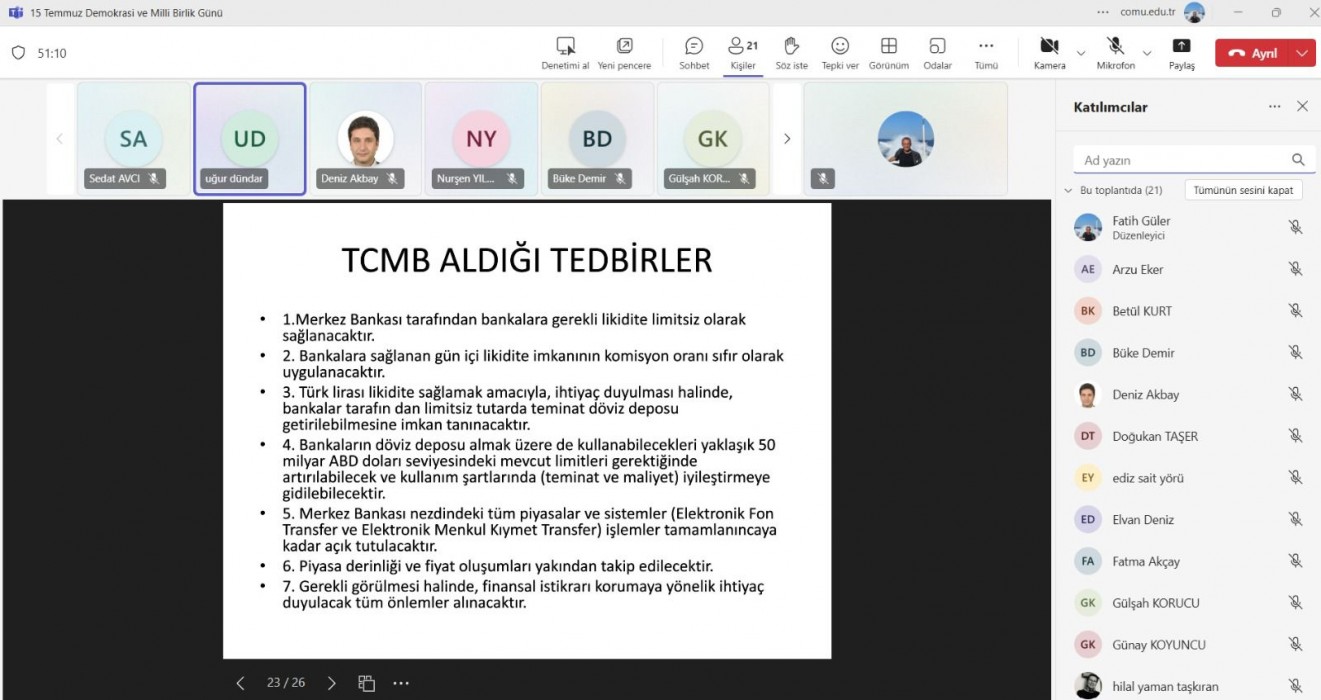
Task: Click the participant search magnifier icon
Action: [x=1298, y=160]
